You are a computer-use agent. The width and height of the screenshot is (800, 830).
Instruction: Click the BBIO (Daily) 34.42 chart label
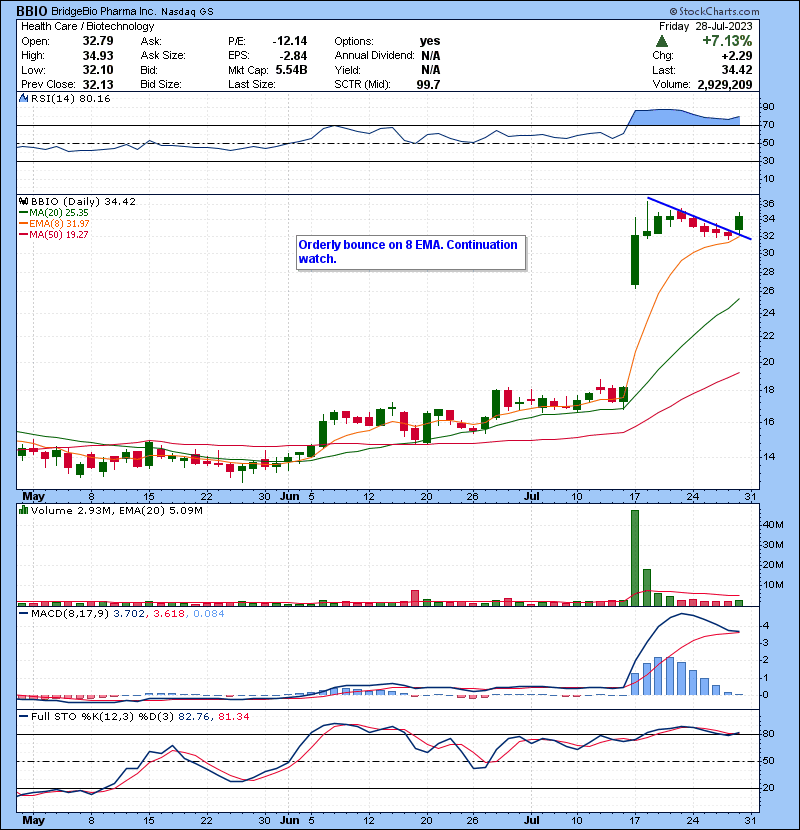click(83, 202)
